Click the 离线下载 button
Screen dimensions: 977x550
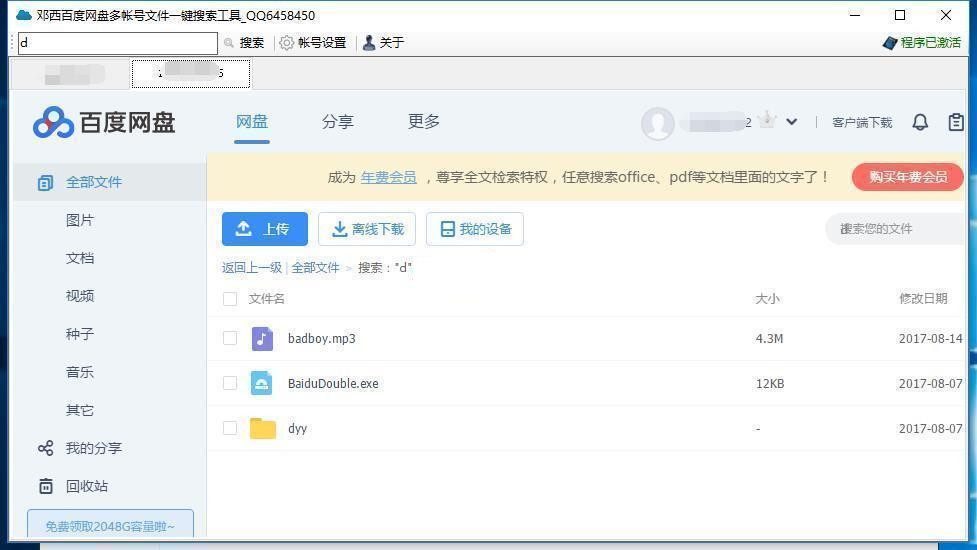tap(367, 229)
